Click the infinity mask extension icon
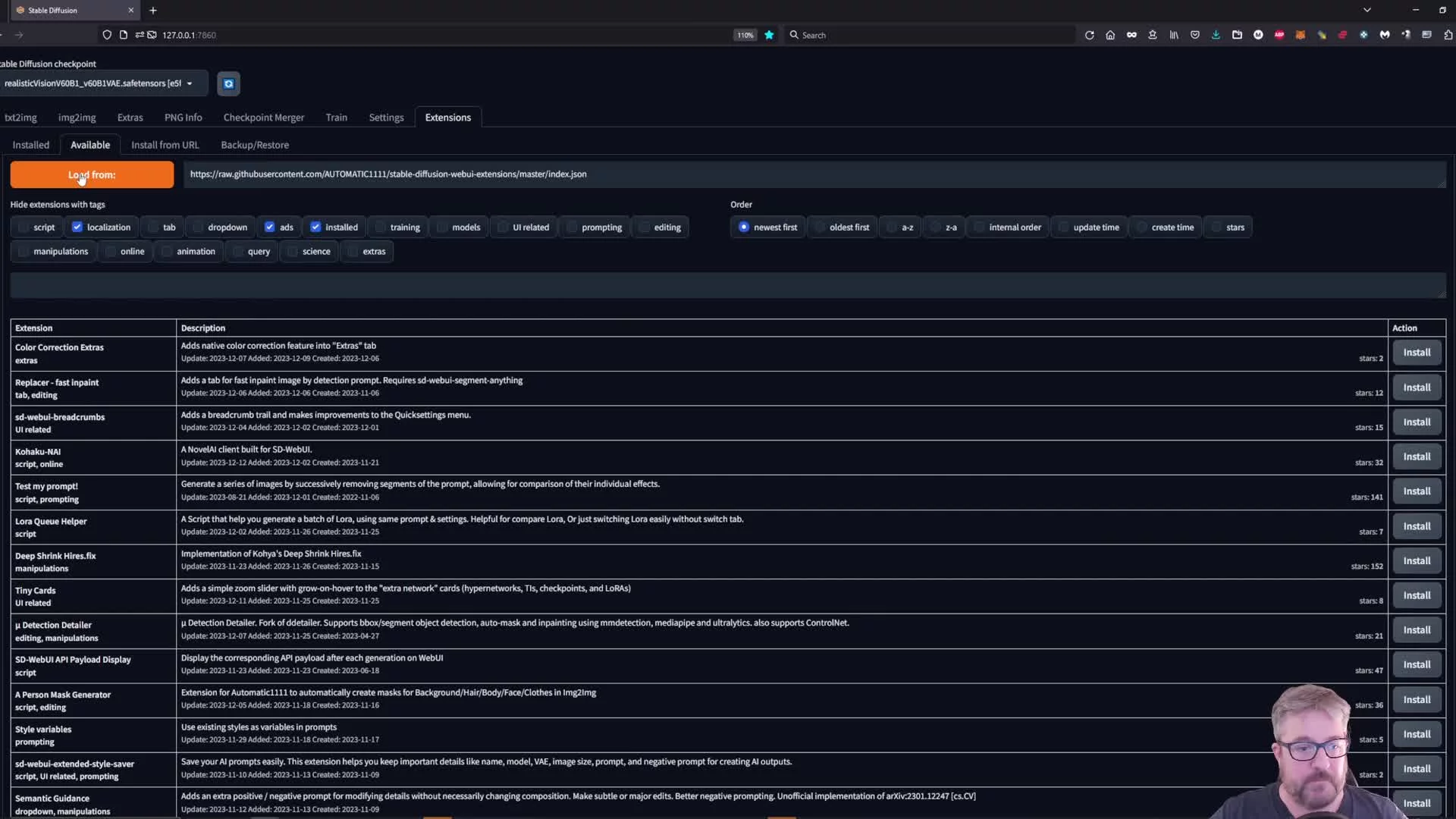This screenshot has height=819, width=1456. pos(1131,35)
